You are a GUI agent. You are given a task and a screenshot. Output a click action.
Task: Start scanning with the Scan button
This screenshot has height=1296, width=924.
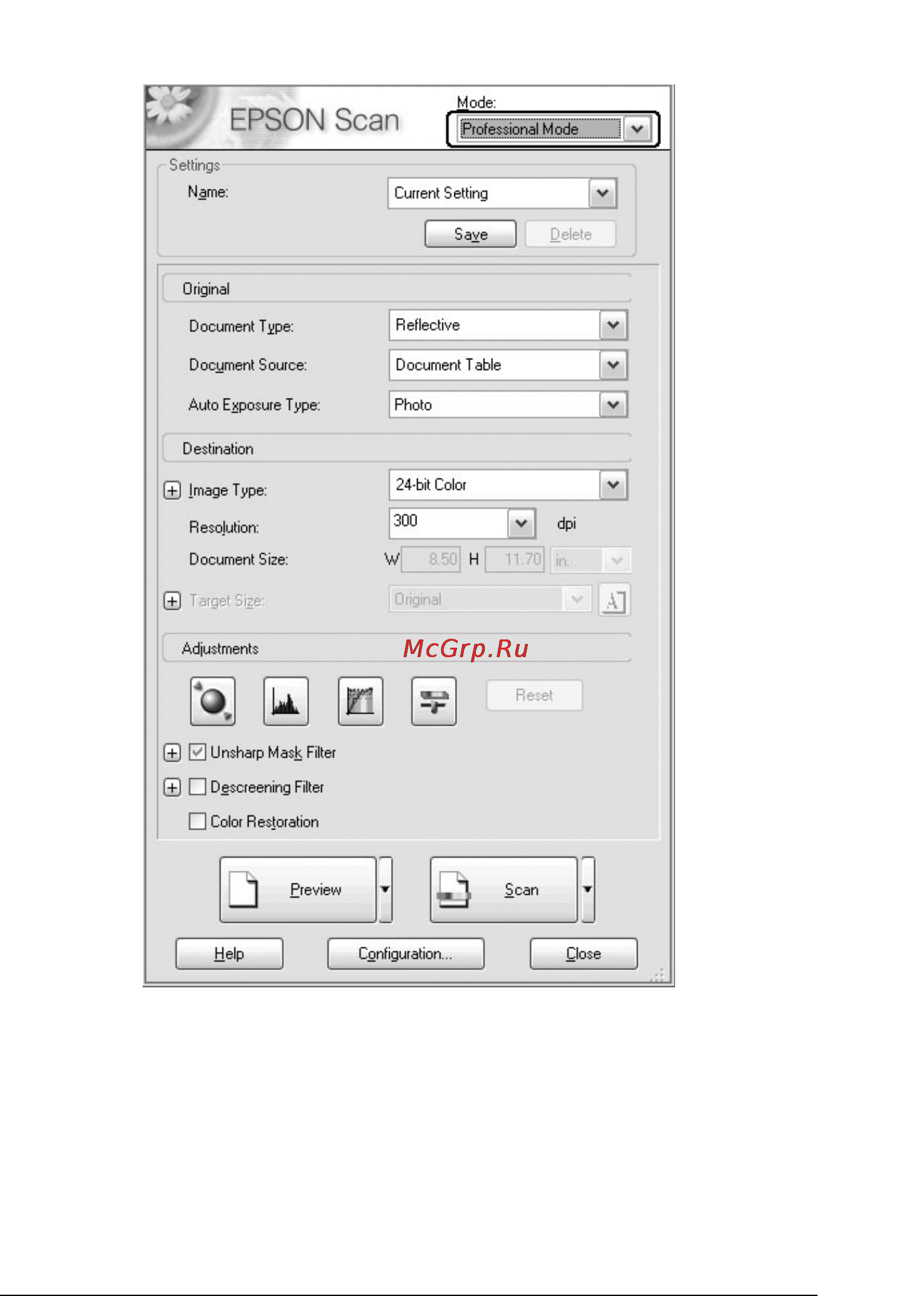(x=504, y=890)
